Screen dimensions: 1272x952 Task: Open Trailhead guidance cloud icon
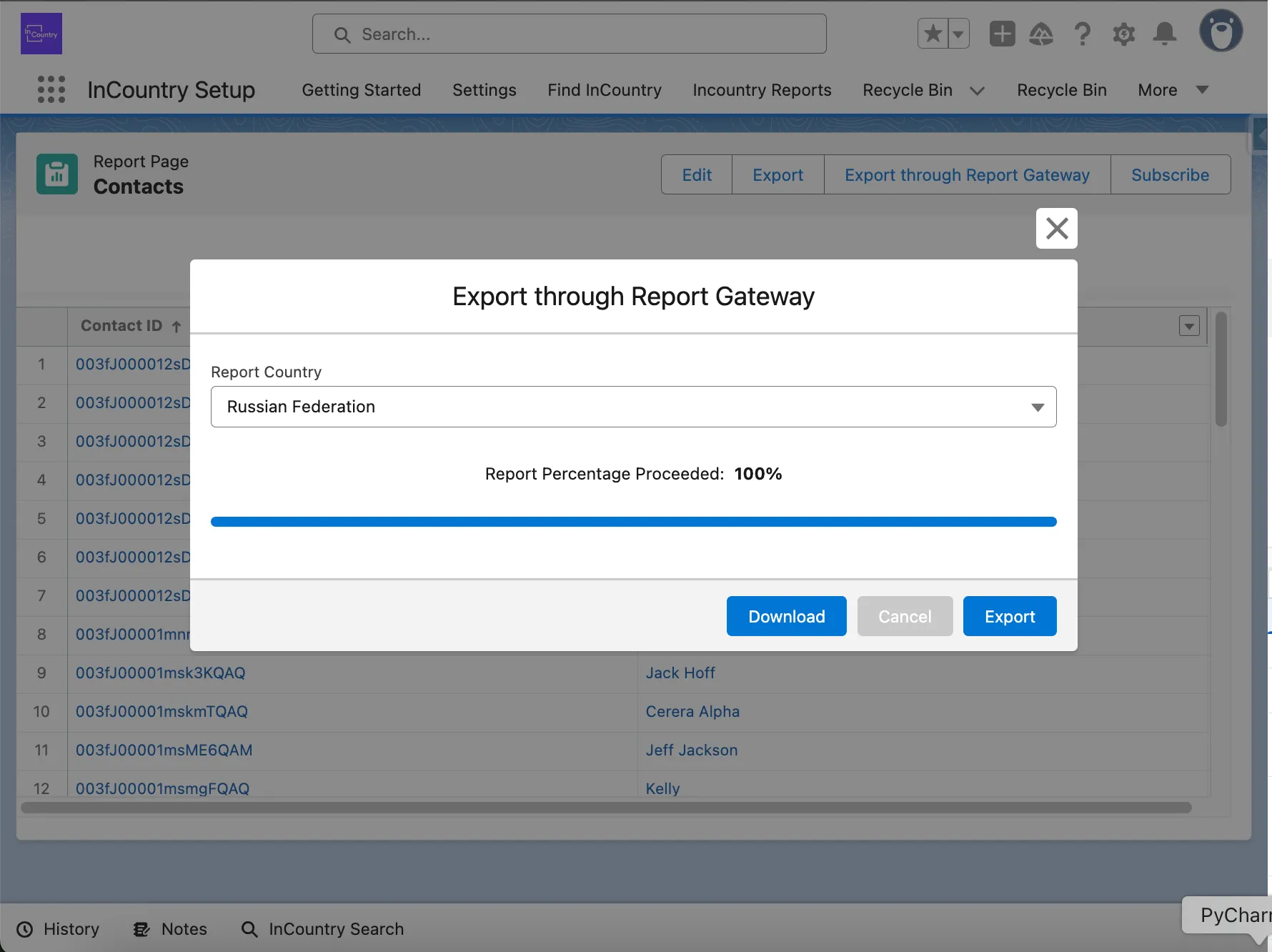[x=1041, y=34]
